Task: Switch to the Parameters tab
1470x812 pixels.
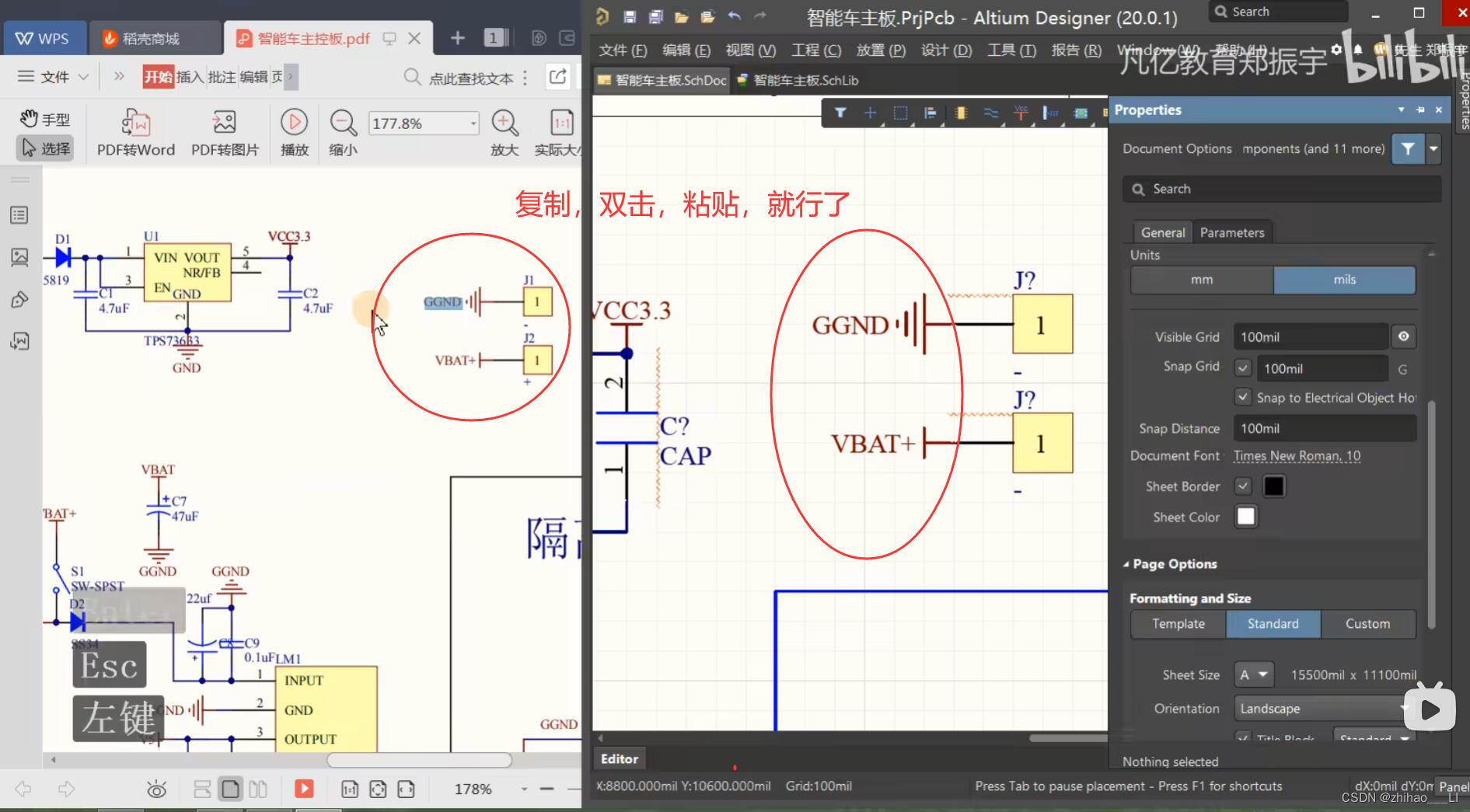Action: [x=1232, y=232]
